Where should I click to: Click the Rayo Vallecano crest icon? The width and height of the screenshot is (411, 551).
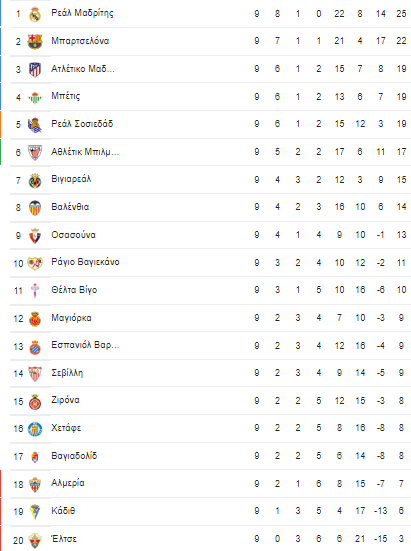(x=35, y=263)
